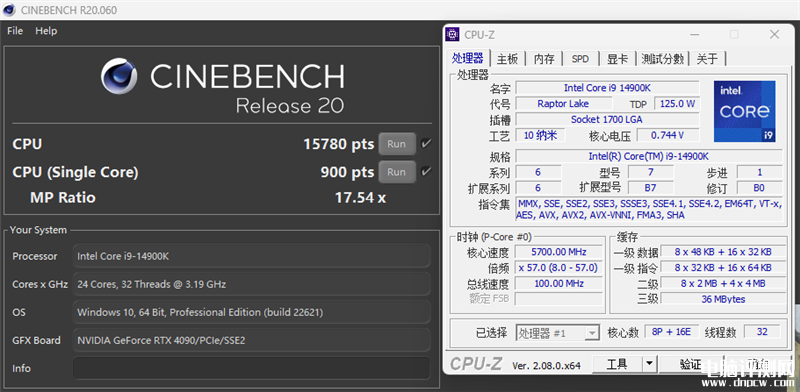The width and height of the screenshot is (800, 392).
Task: Click the OS field Windows 10
Action: tap(252, 312)
